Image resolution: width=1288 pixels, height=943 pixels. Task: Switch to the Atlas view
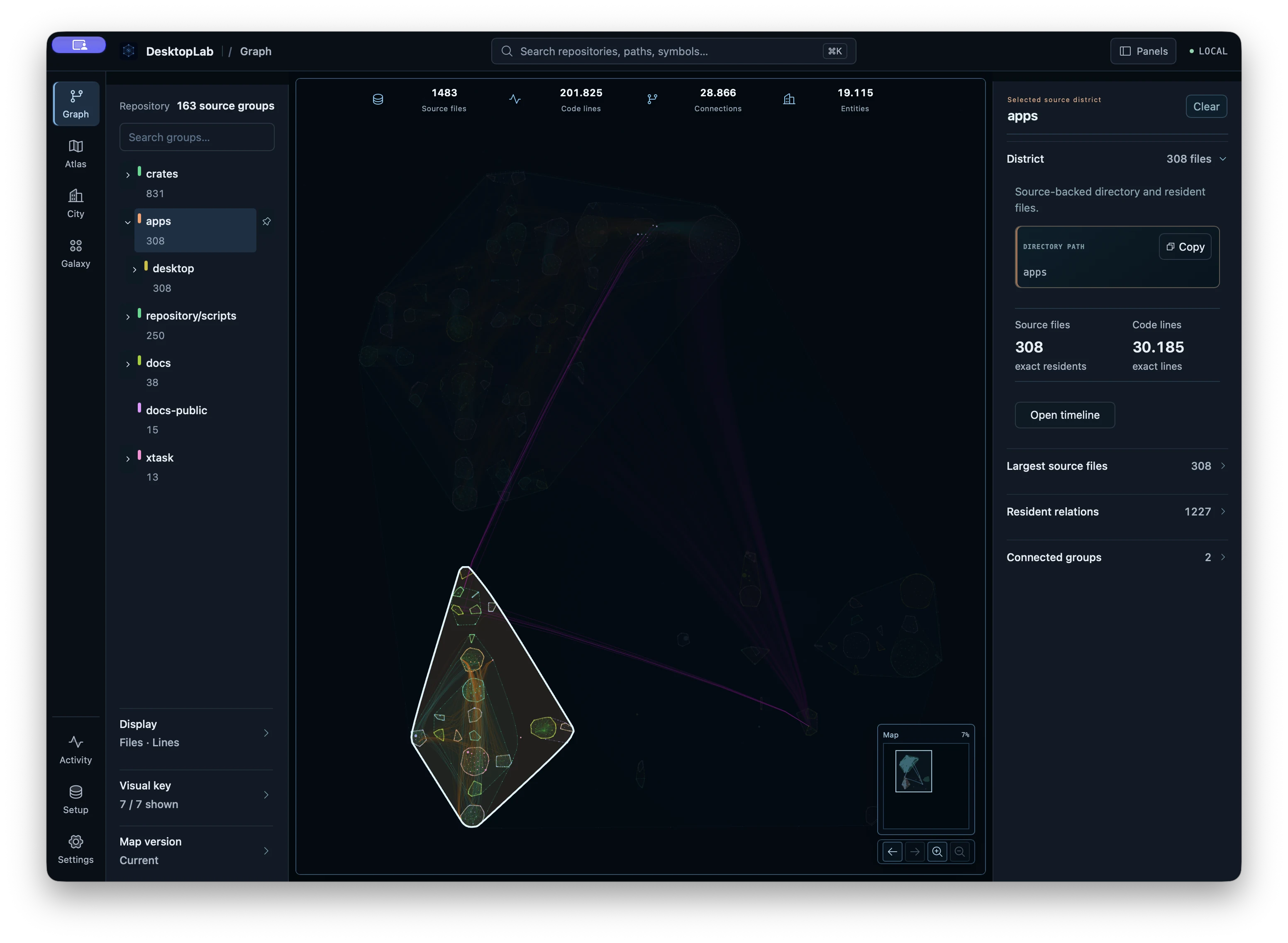(76, 154)
